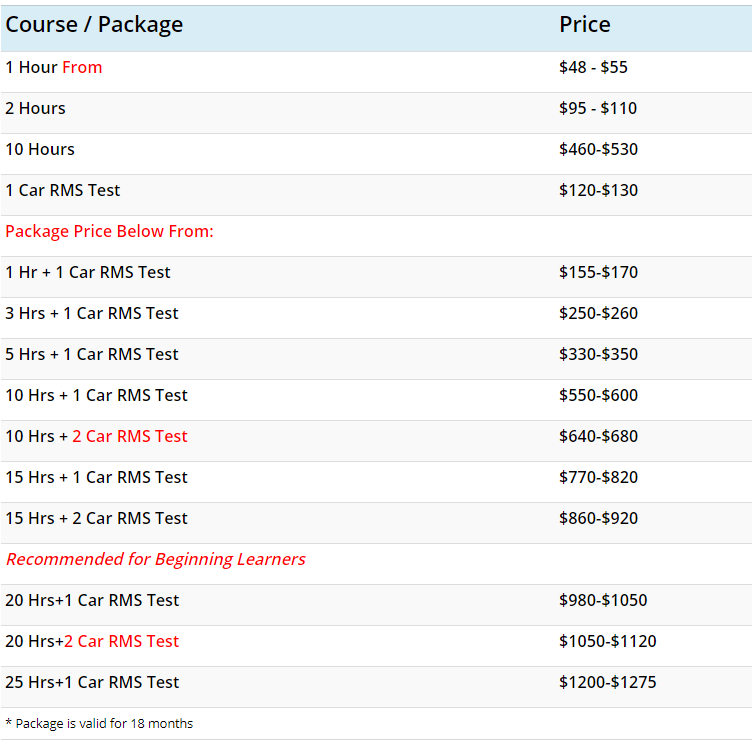Select "25 Hrs+1 Car RMS Test" package
The image size is (753, 746).
pyautogui.click(x=93, y=683)
